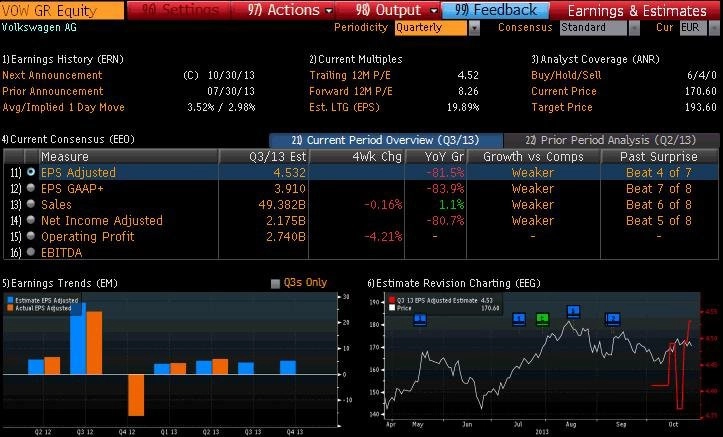Click the Prior Announcement date 07/30/13
Viewport: 723px width, 437px height.
(x=231, y=91)
